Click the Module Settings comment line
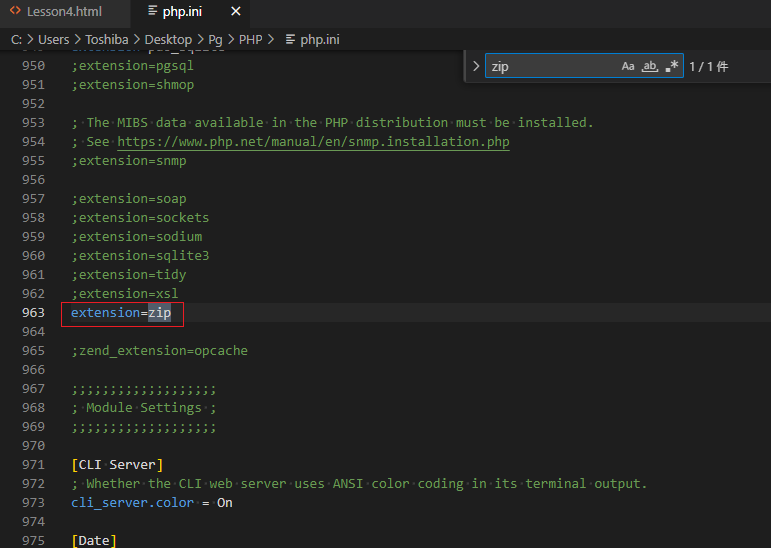Image resolution: width=771 pixels, height=548 pixels. click(144, 408)
